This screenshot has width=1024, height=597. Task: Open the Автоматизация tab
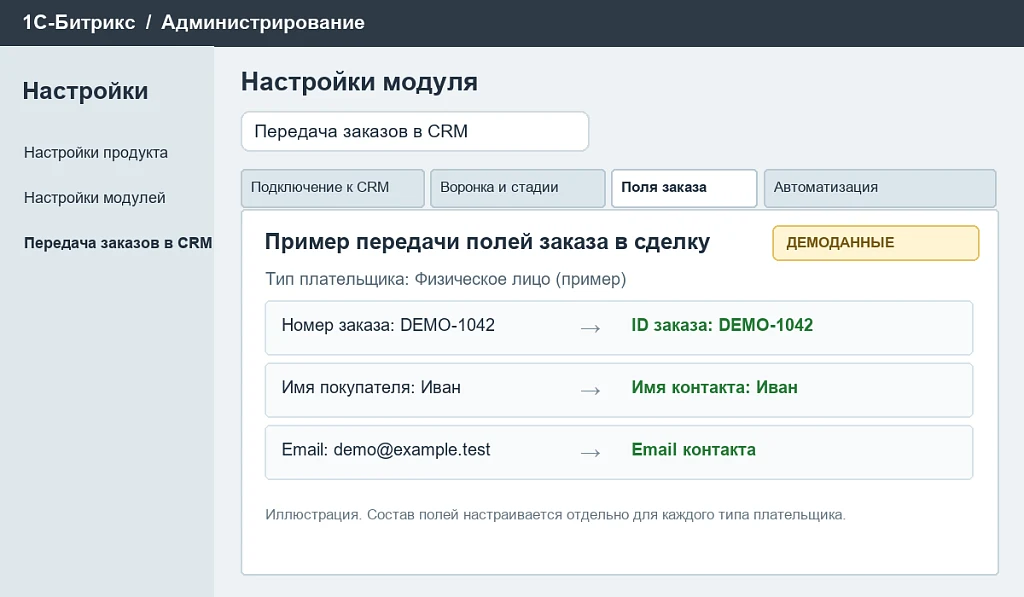pyautogui.click(x=880, y=188)
